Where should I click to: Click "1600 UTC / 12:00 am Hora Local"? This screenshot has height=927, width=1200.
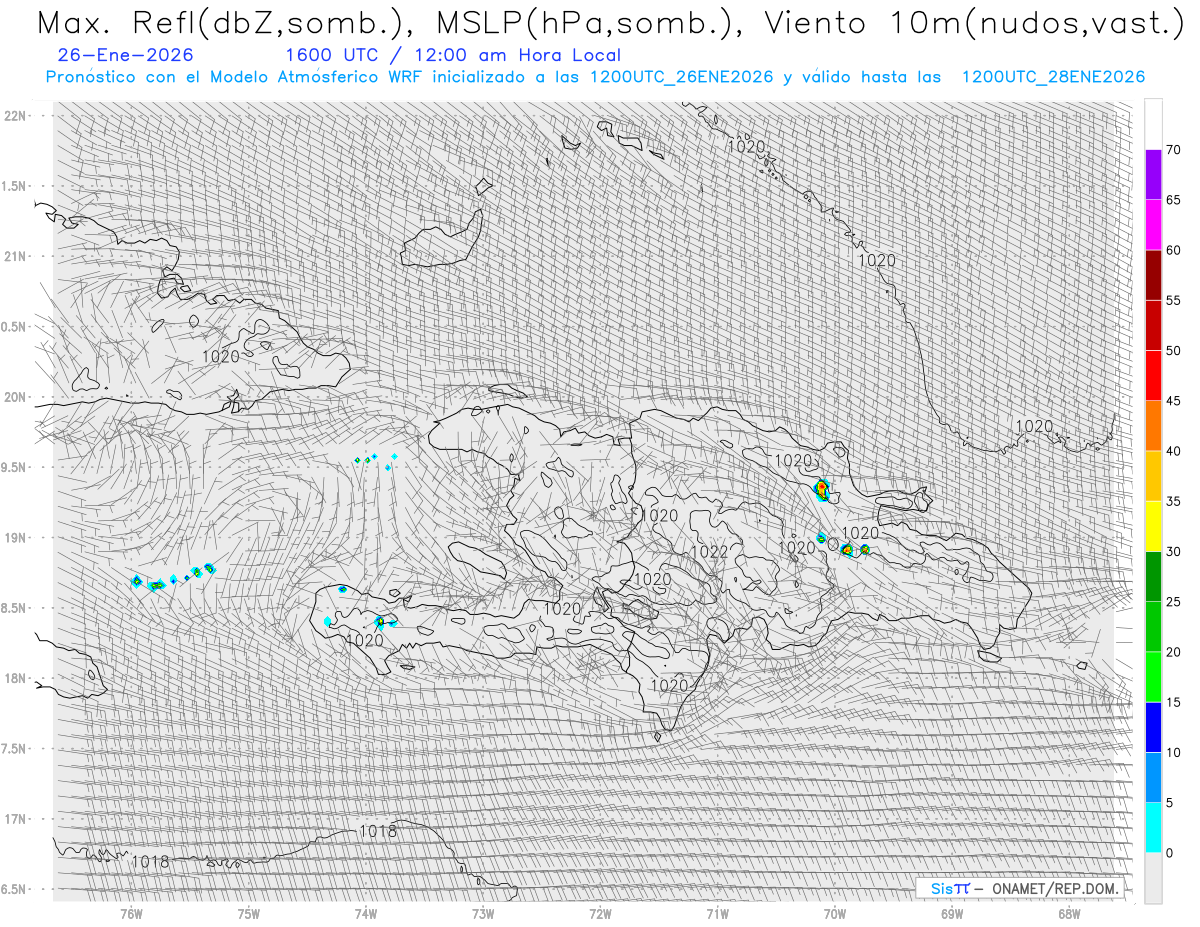click(453, 56)
